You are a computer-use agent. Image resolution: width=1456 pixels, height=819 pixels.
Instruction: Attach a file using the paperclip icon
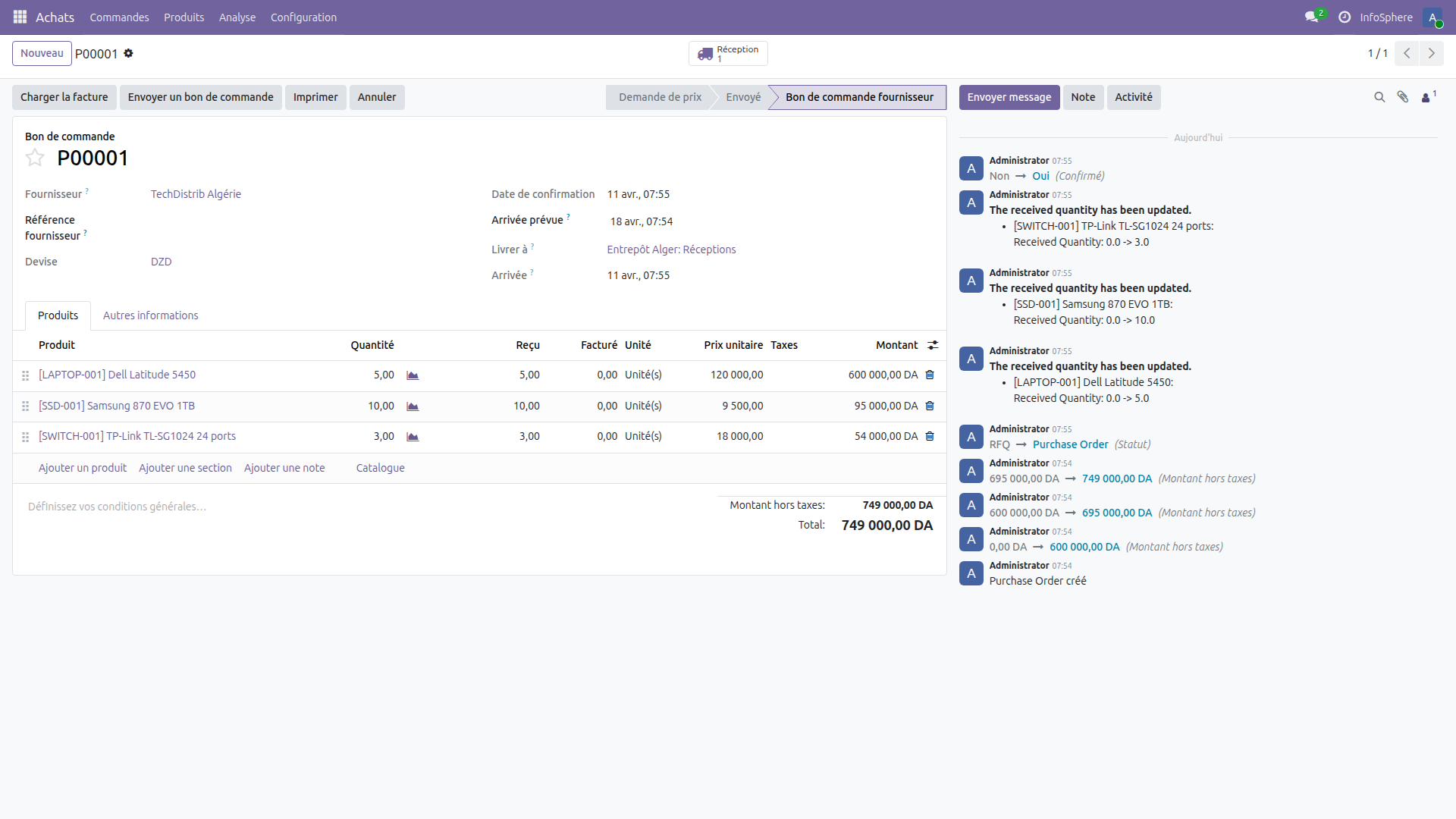pos(1403,97)
